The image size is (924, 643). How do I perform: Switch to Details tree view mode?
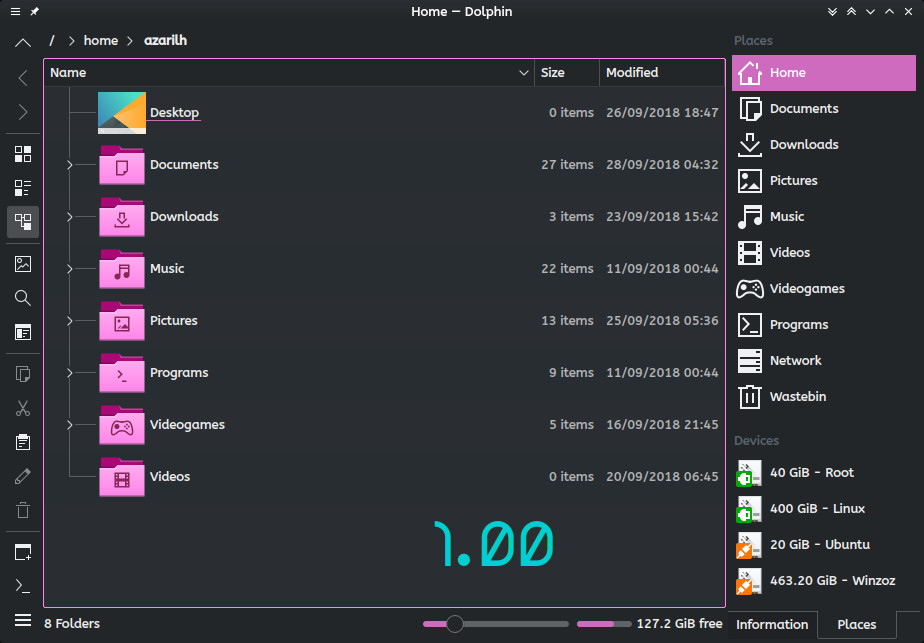point(23,222)
